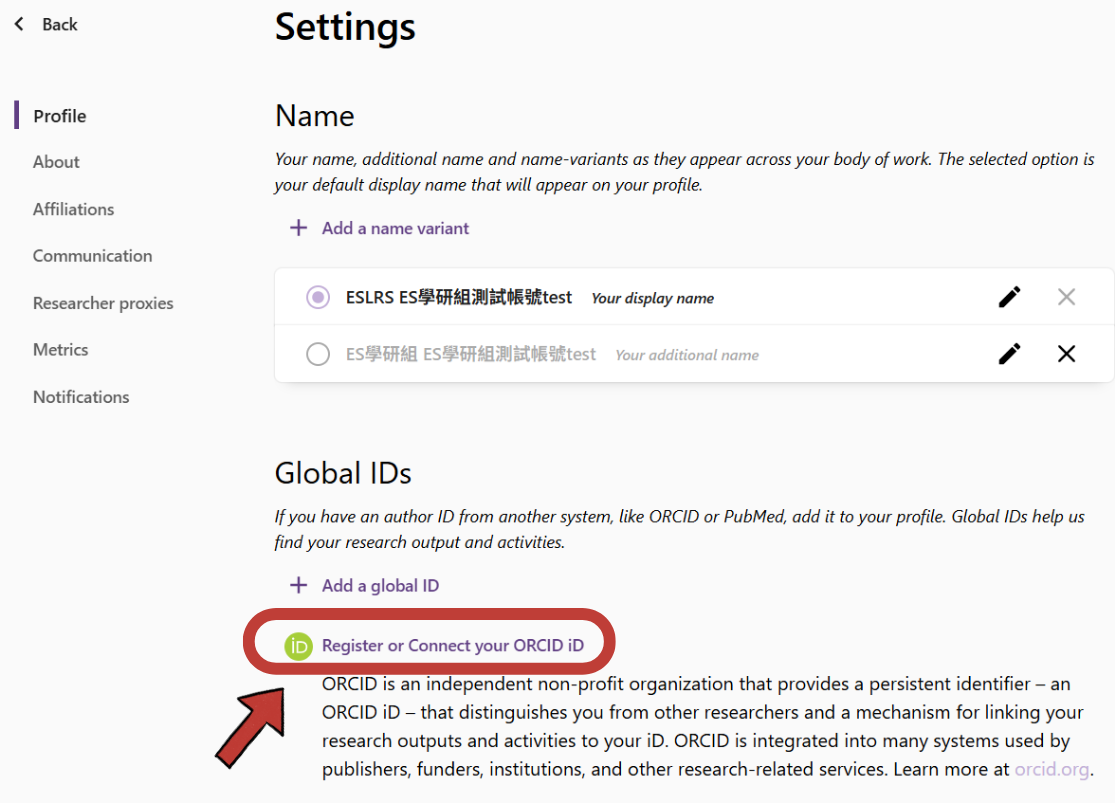The image size is (1115, 803).
Task: Open the orcid.org link
Action: point(1052,770)
